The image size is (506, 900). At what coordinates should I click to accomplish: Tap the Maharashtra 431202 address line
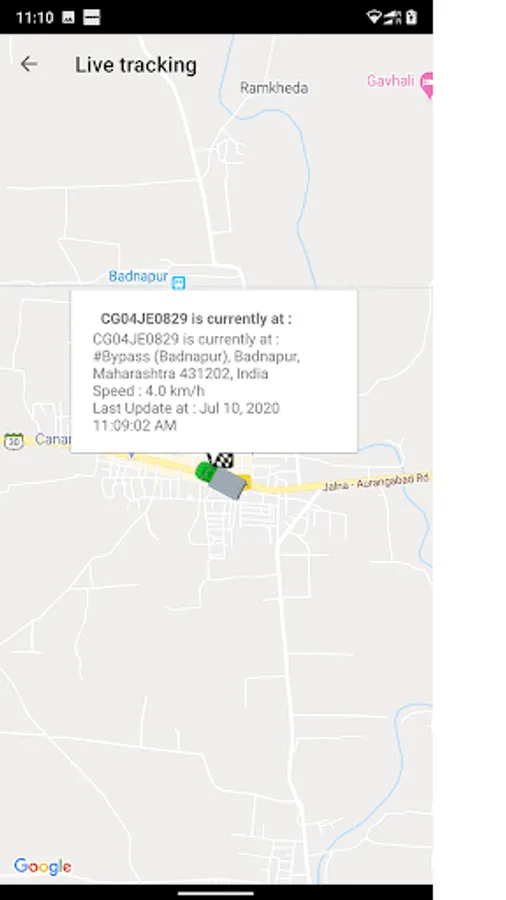[x=180, y=374]
